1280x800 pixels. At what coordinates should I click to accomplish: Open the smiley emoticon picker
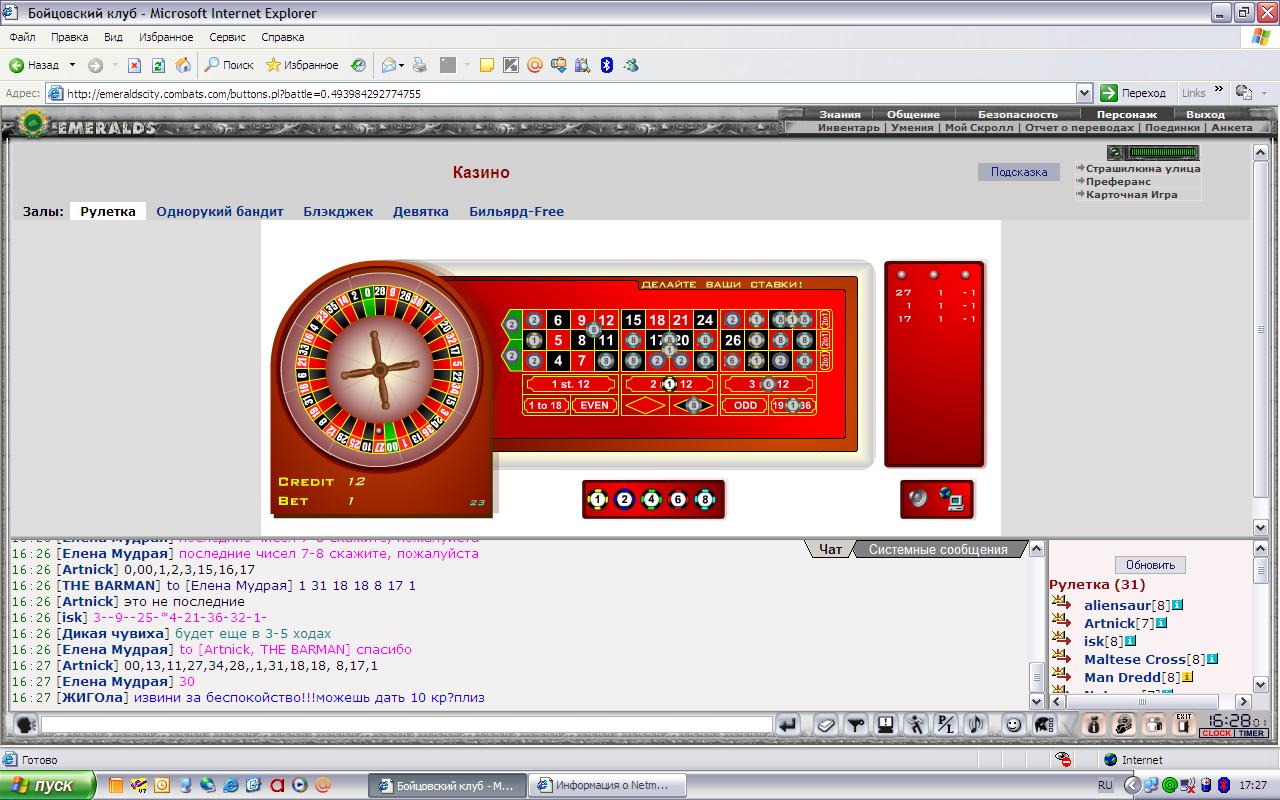pos(1013,725)
